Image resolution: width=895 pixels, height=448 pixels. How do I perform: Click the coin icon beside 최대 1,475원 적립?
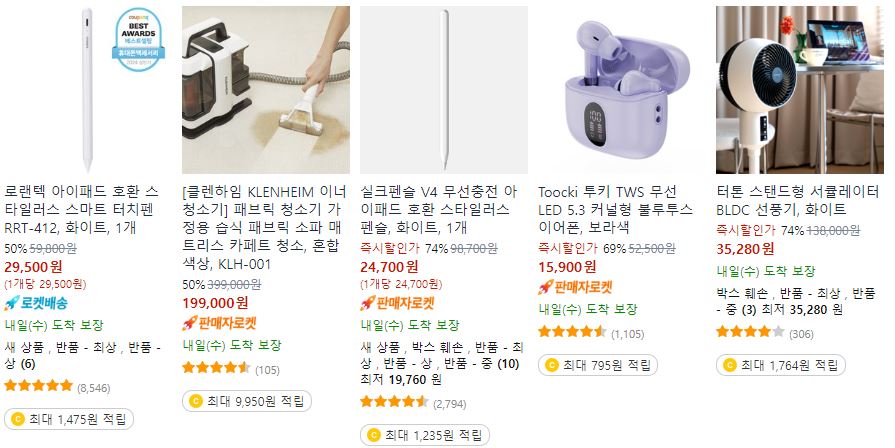point(18,419)
